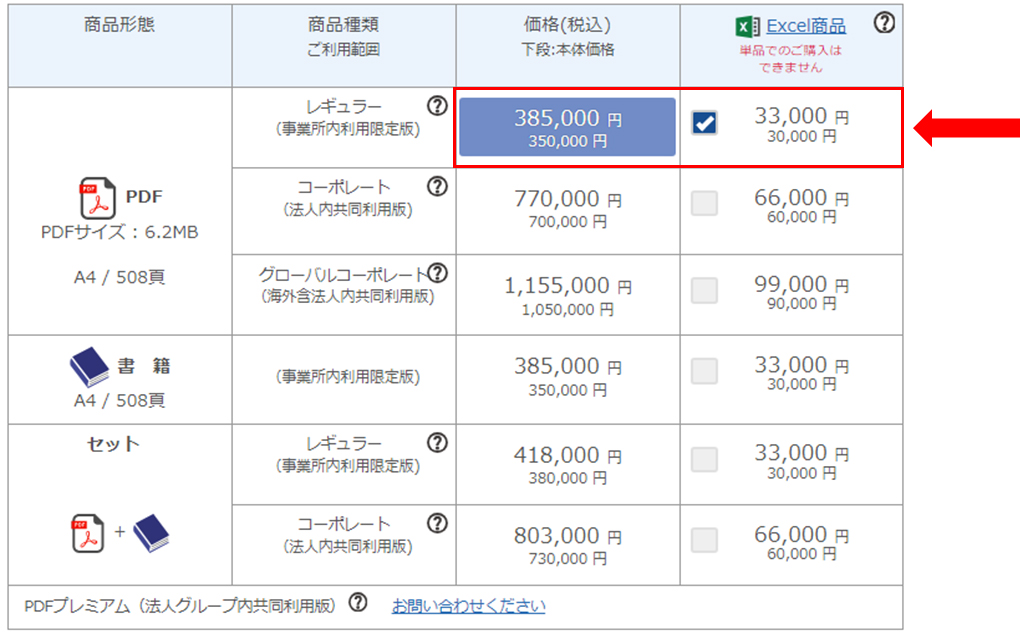Tick the Excel 66,000円 checkbox for PDF コーポレート
The image size is (1020, 636).
705,204
